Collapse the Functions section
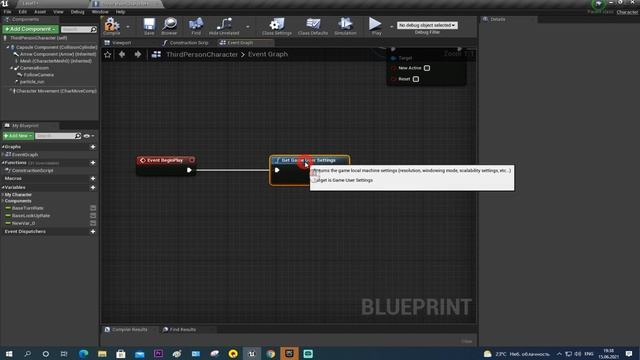 (x=3, y=162)
